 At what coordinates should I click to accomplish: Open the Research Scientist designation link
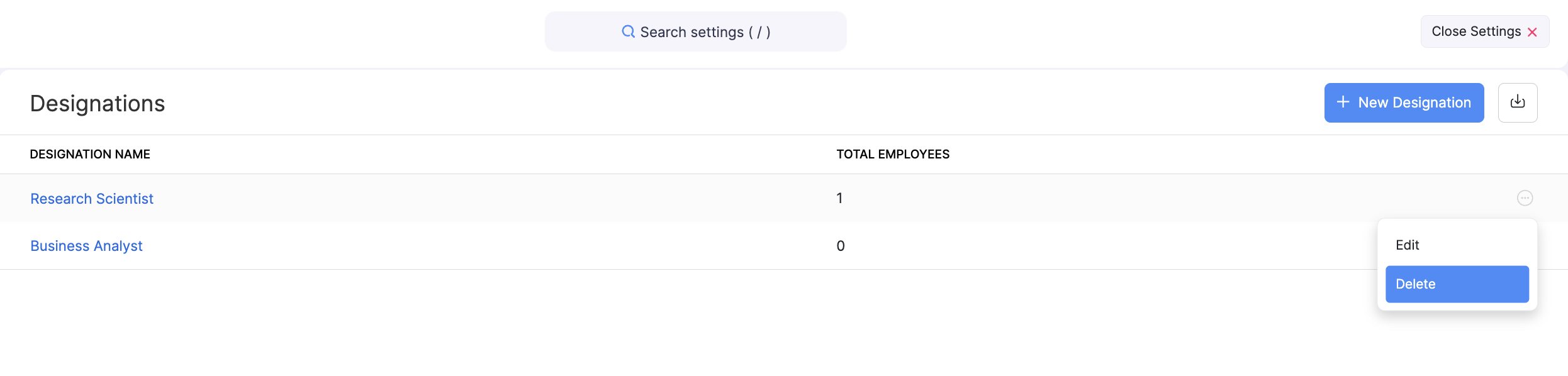[92, 199]
